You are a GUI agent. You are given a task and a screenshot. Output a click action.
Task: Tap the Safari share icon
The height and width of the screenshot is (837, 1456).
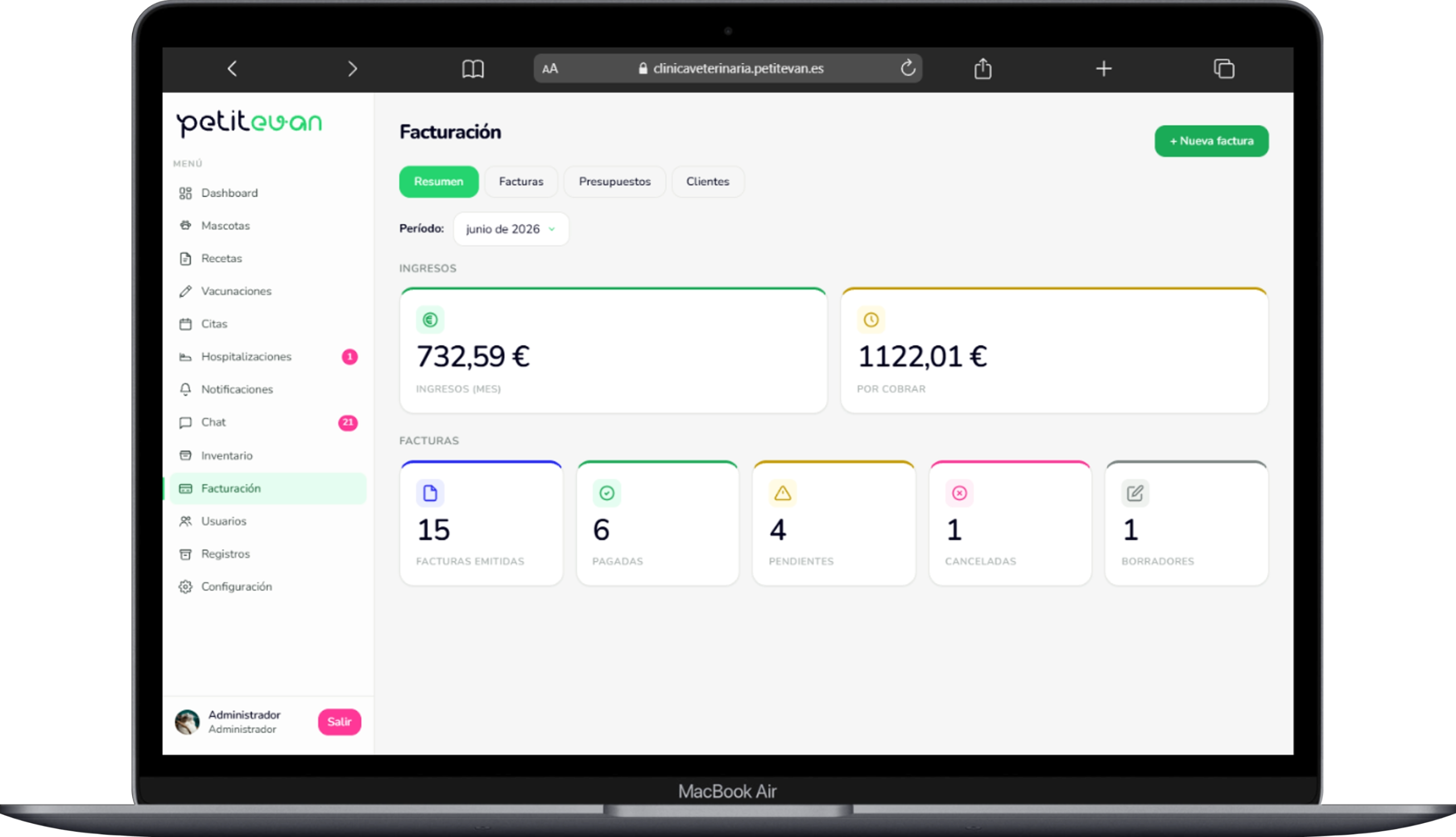(983, 68)
